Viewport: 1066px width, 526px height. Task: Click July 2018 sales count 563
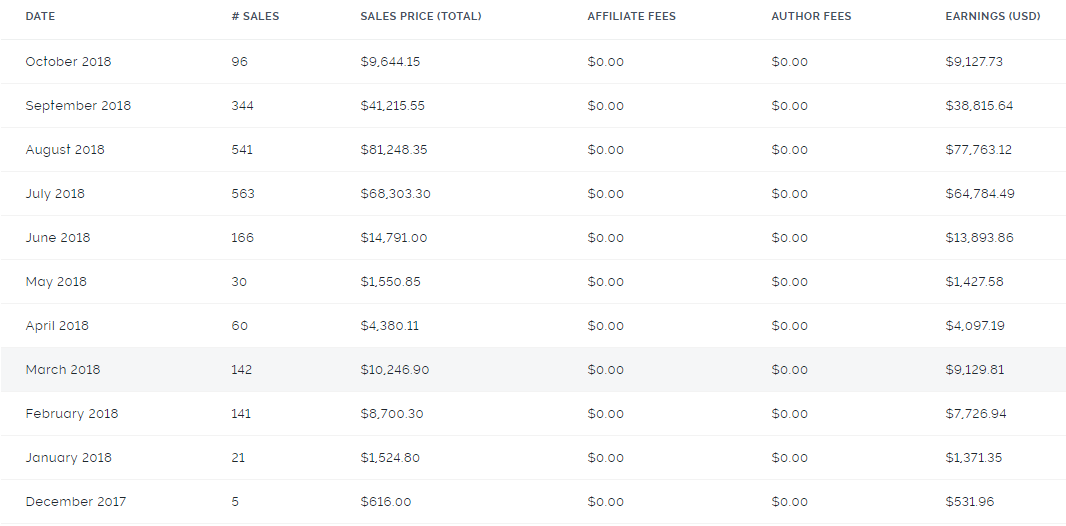[x=243, y=194]
